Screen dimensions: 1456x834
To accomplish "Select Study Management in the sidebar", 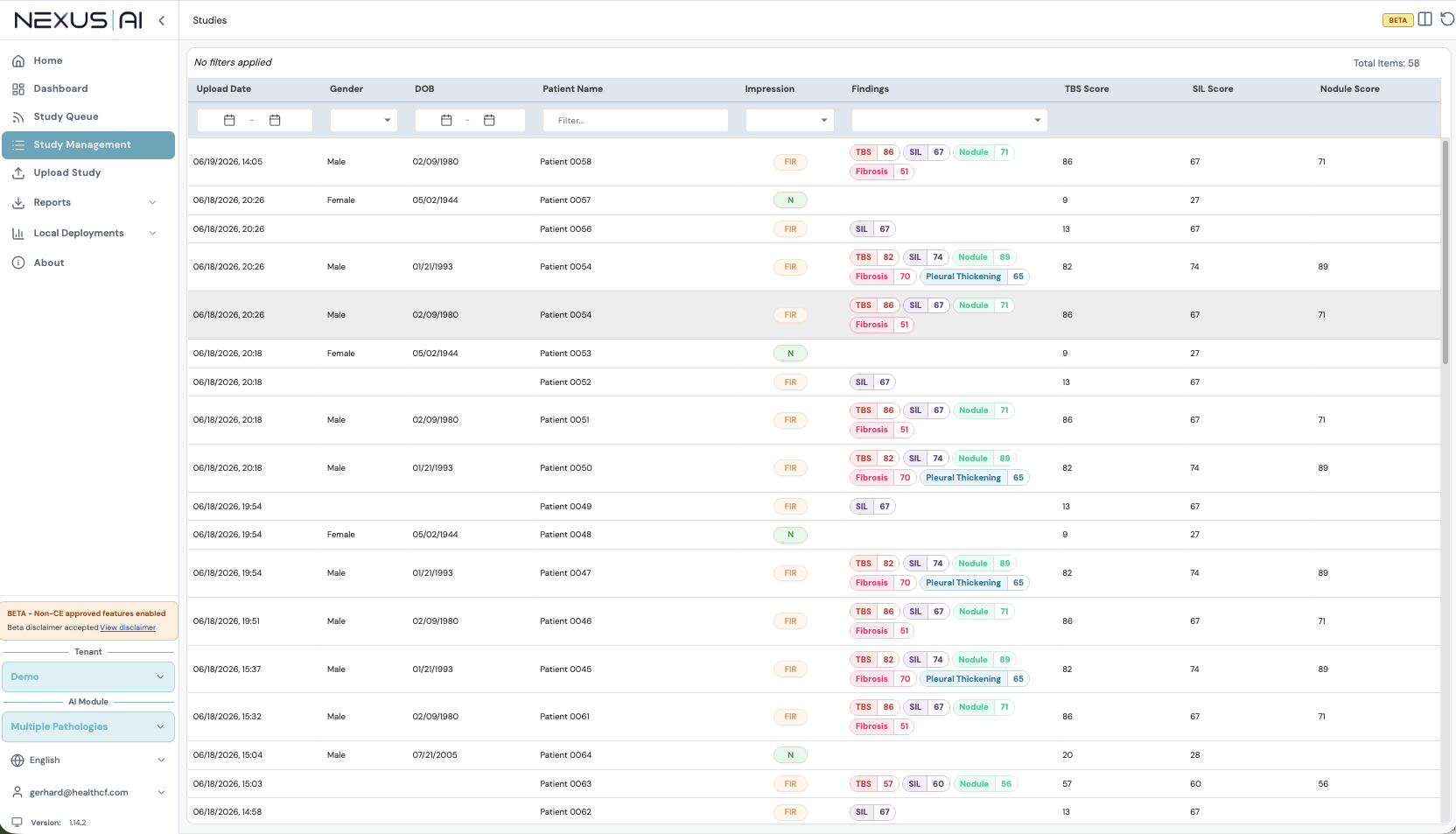I will (x=88, y=145).
